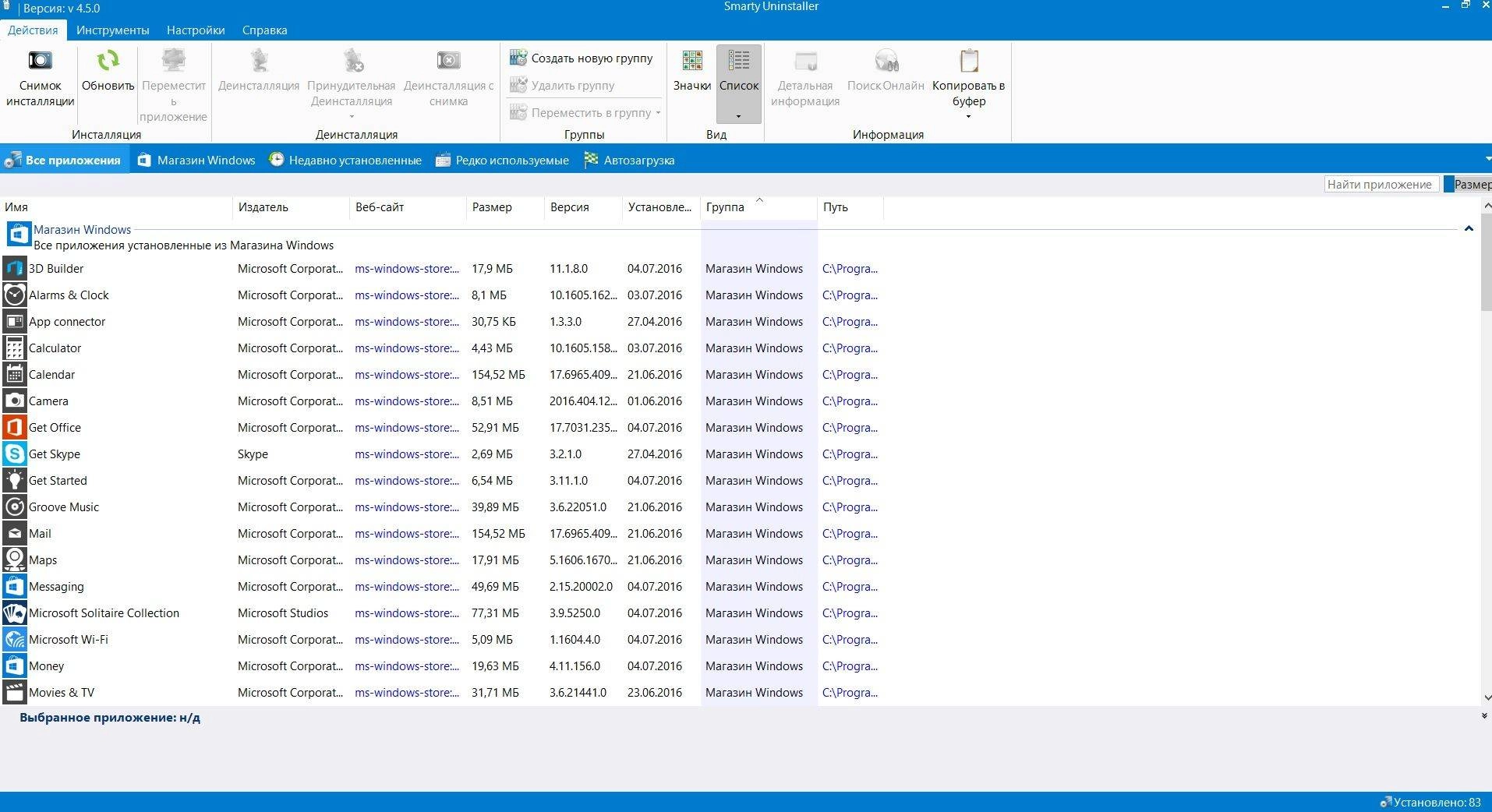Click Создать новую группу button

coord(582,58)
